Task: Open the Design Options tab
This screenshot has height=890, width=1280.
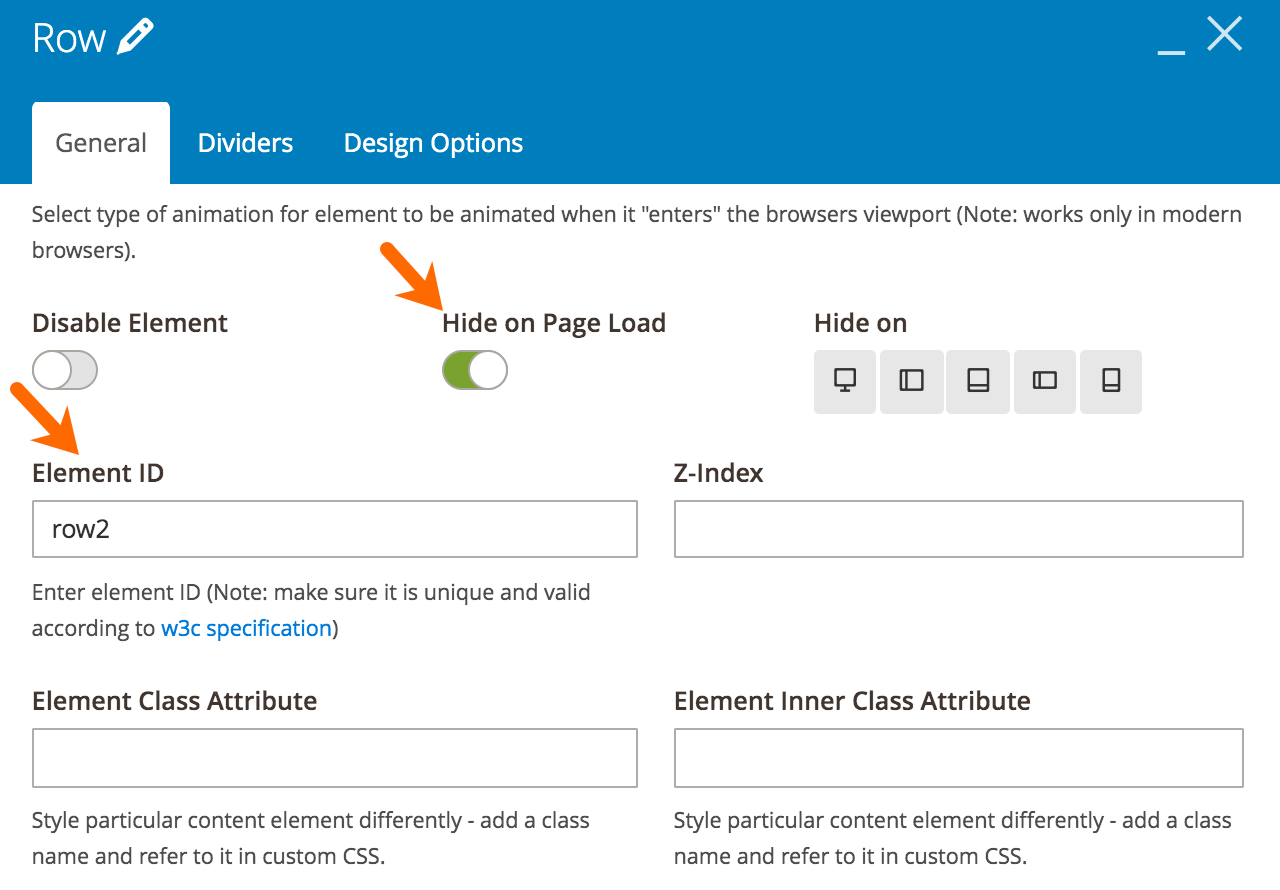Action: [432, 142]
